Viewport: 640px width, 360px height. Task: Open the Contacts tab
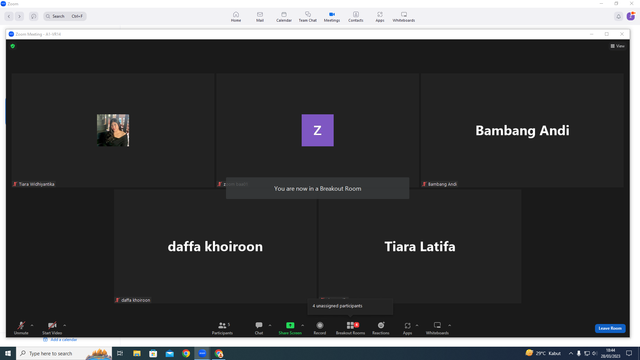click(x=356, y=17)
